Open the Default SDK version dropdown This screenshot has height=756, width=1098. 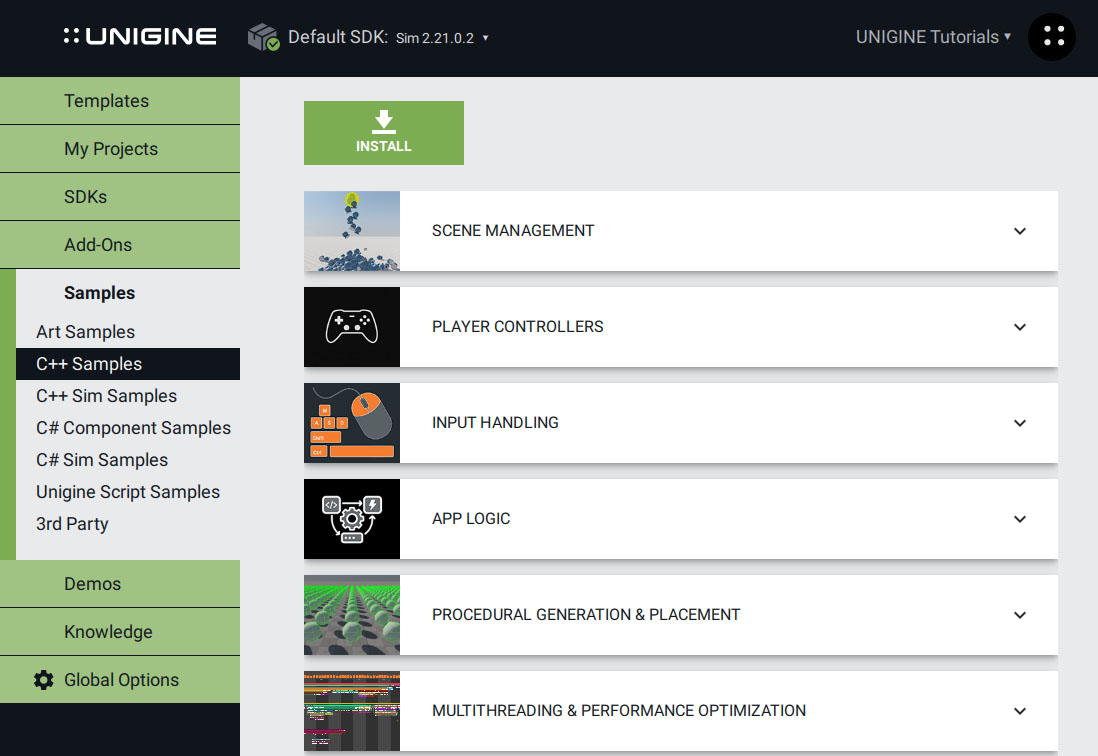[x=442, y=38]
